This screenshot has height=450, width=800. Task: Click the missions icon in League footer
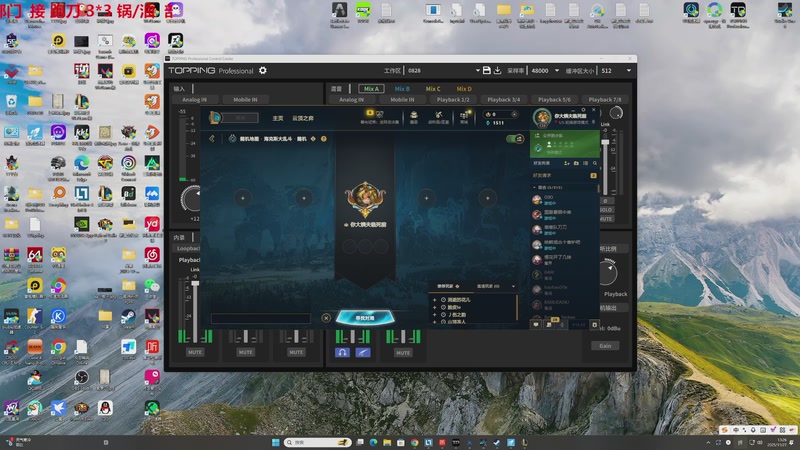549,324
